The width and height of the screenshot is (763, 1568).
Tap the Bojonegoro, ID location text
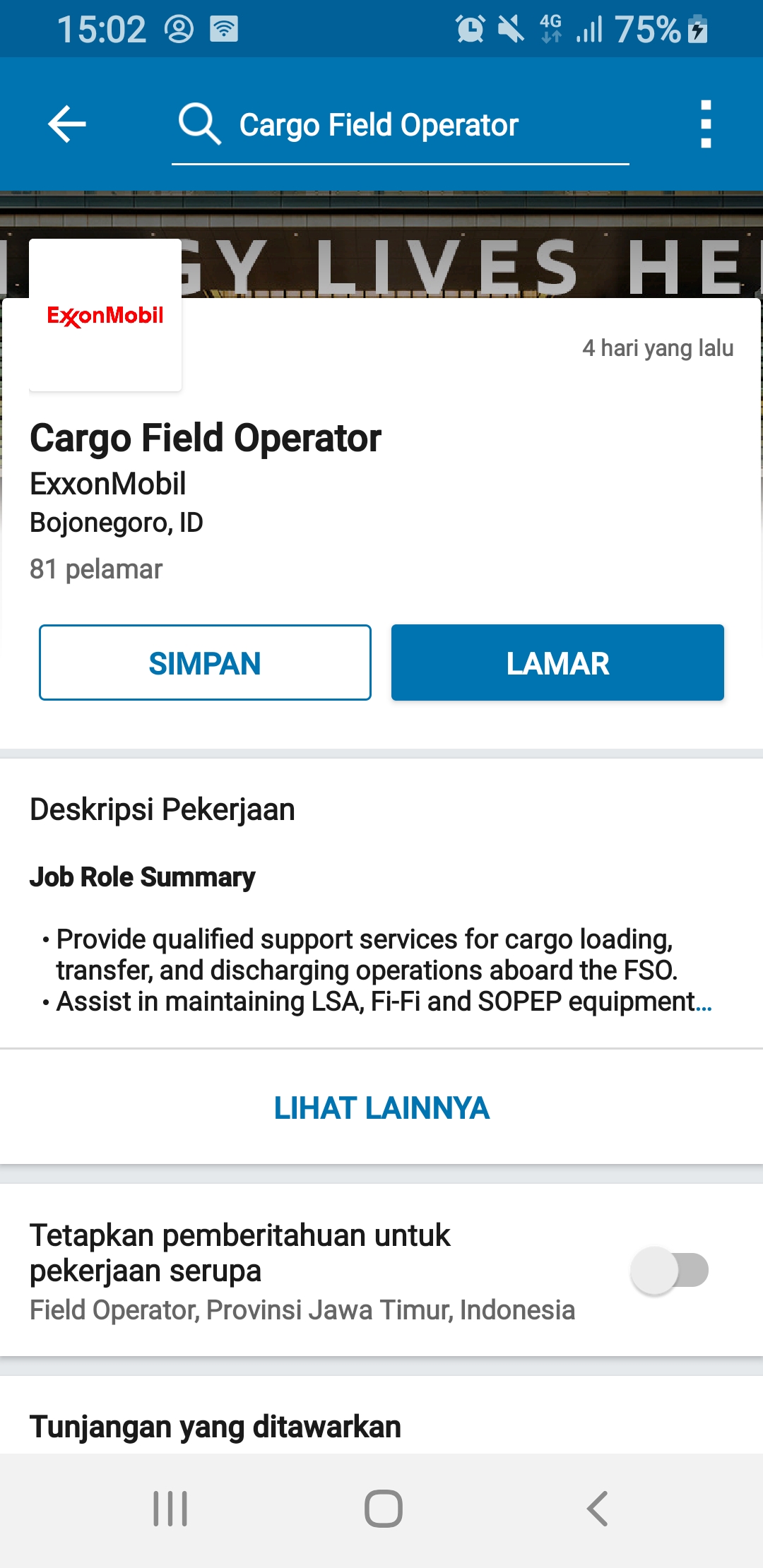coord(117,523)
